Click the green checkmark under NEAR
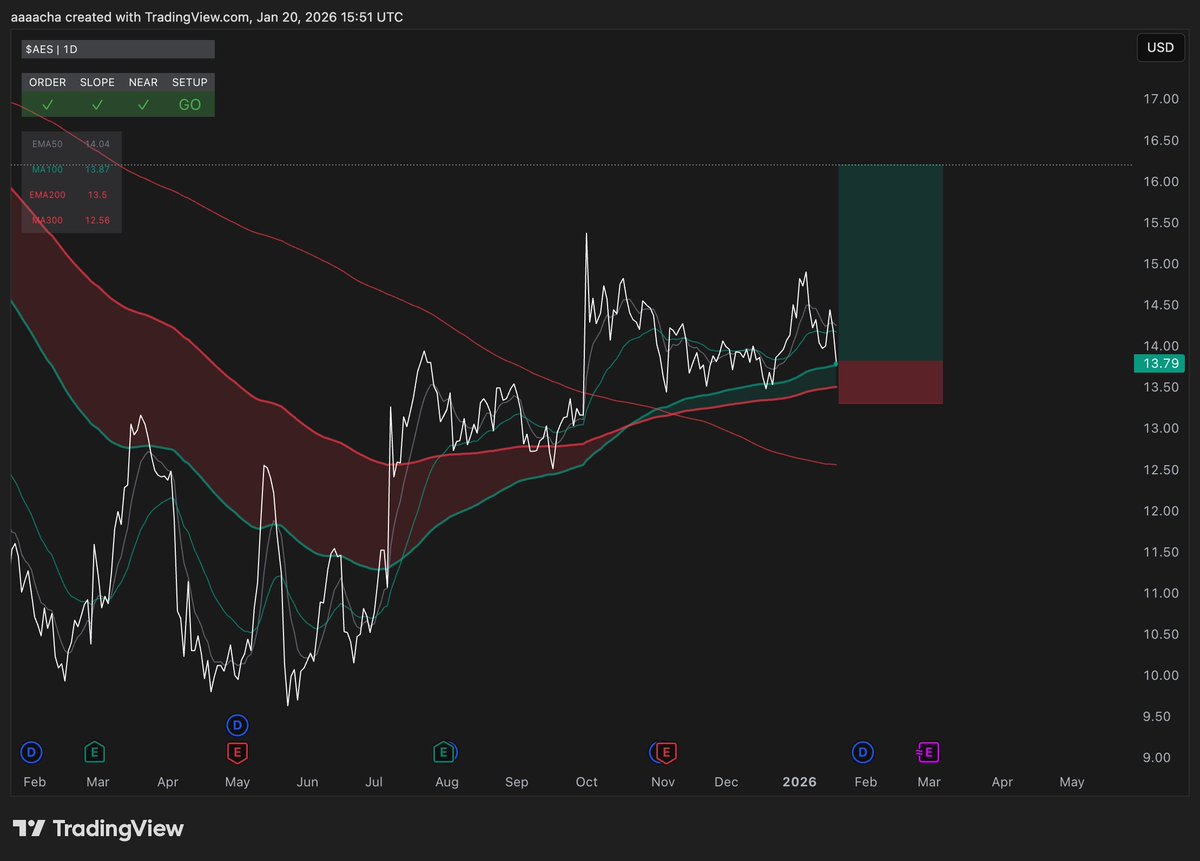1200x861 pixels. pos(143,104)
